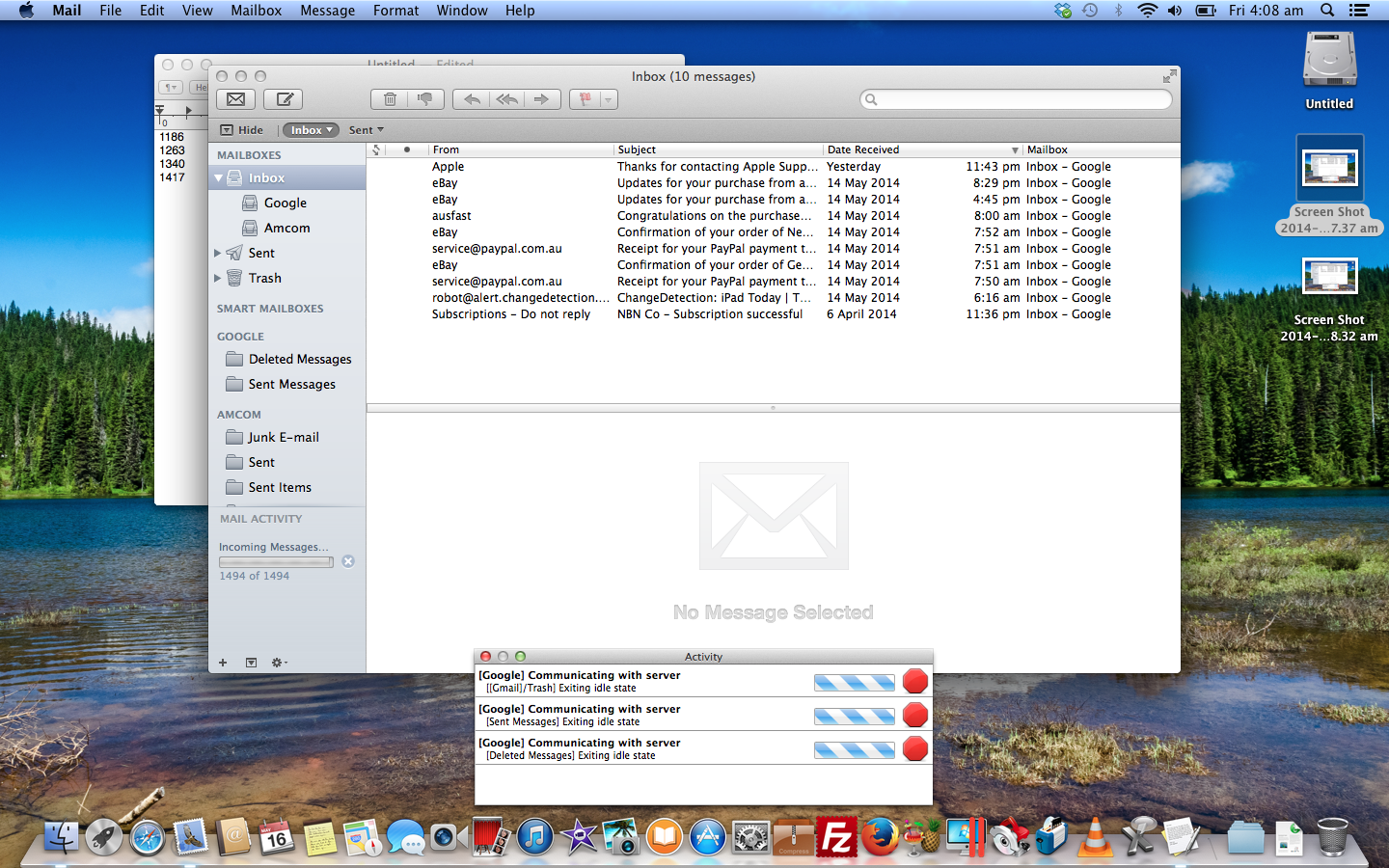
Task: Click the volume icon in menu bar
Action: pos(1175,11)
